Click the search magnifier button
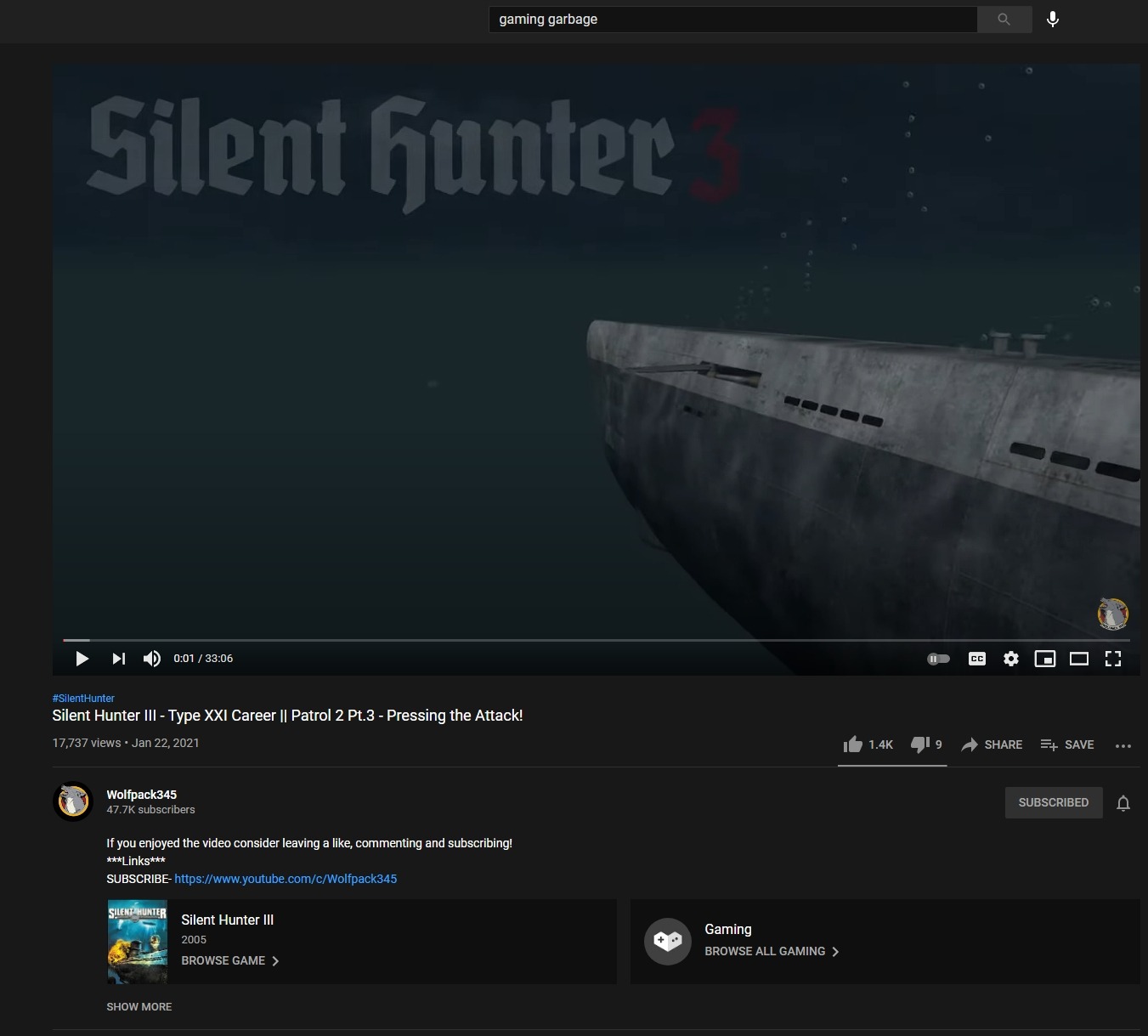Viewport: 1148px width, 1036px height. click(x=1004, y=19)
